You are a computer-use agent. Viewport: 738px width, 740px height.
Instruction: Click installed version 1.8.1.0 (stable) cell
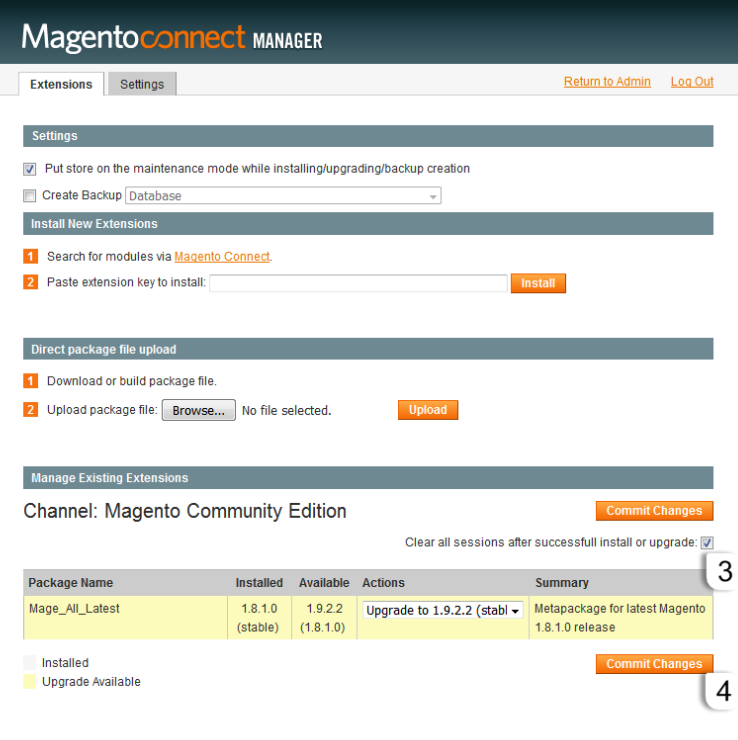coord(259,618)
